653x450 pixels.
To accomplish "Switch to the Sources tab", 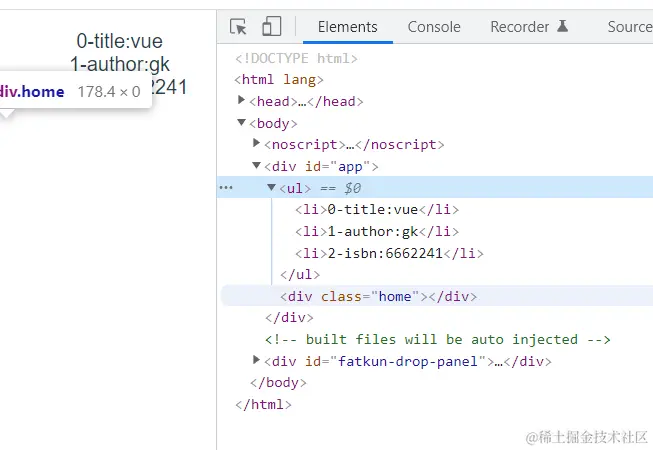I will click(x=630, y=27).
